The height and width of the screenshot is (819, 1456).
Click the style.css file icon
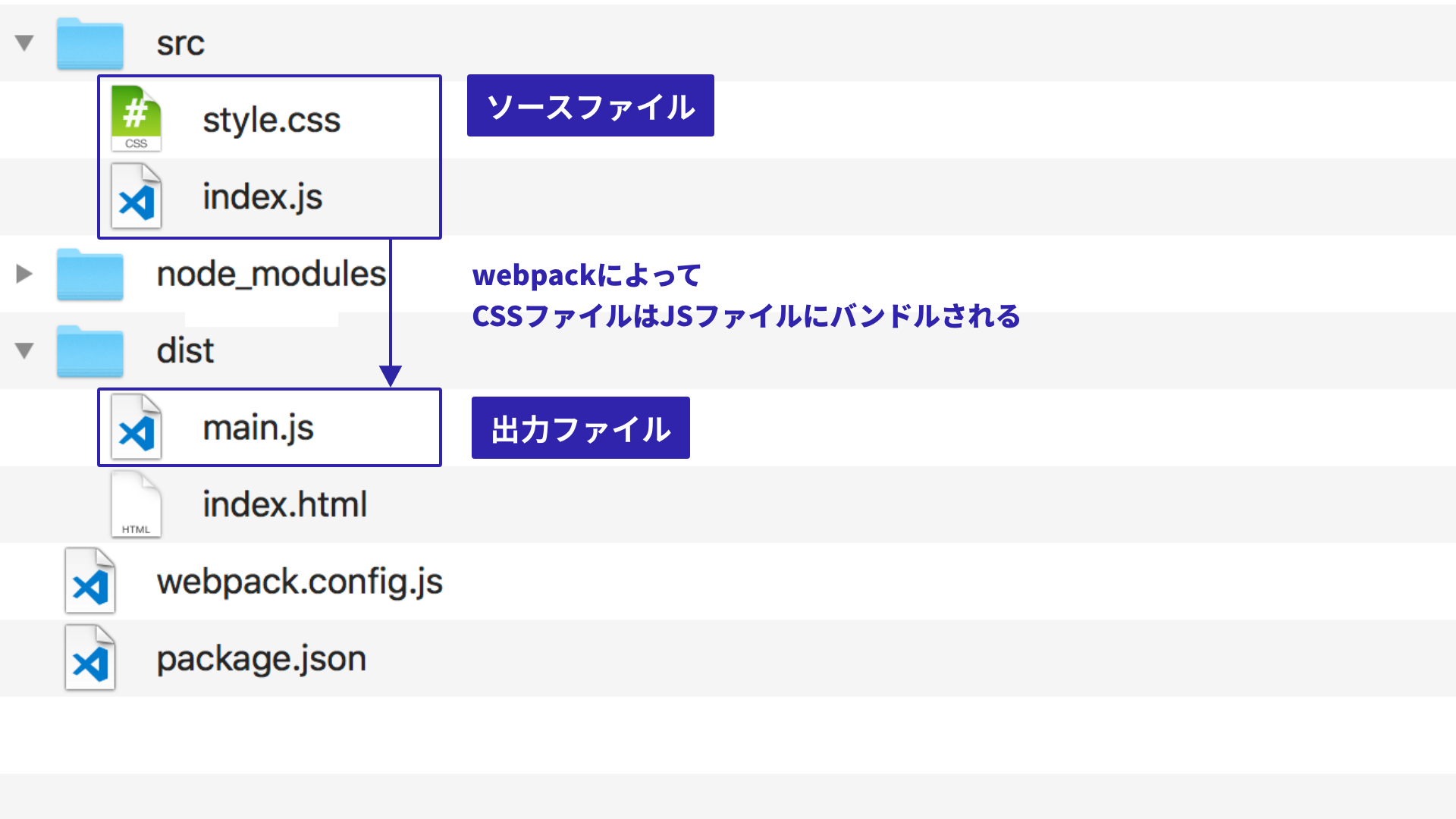coord(136,119)
